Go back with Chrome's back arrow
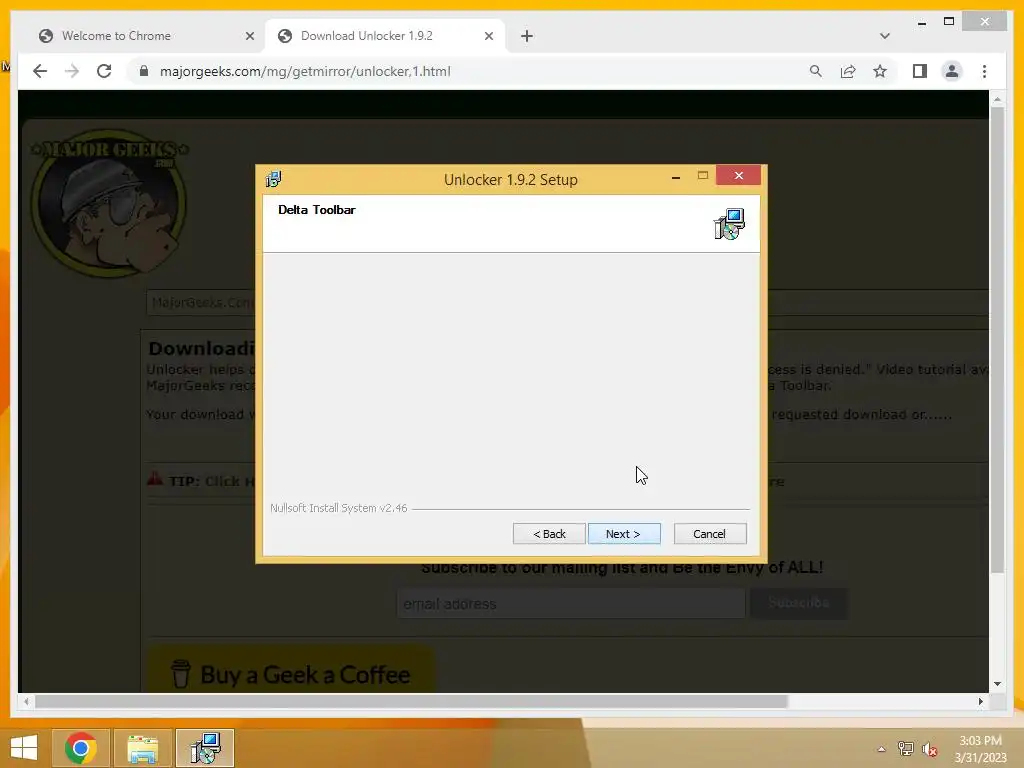 pyautogui.click(x=40, y=71)
